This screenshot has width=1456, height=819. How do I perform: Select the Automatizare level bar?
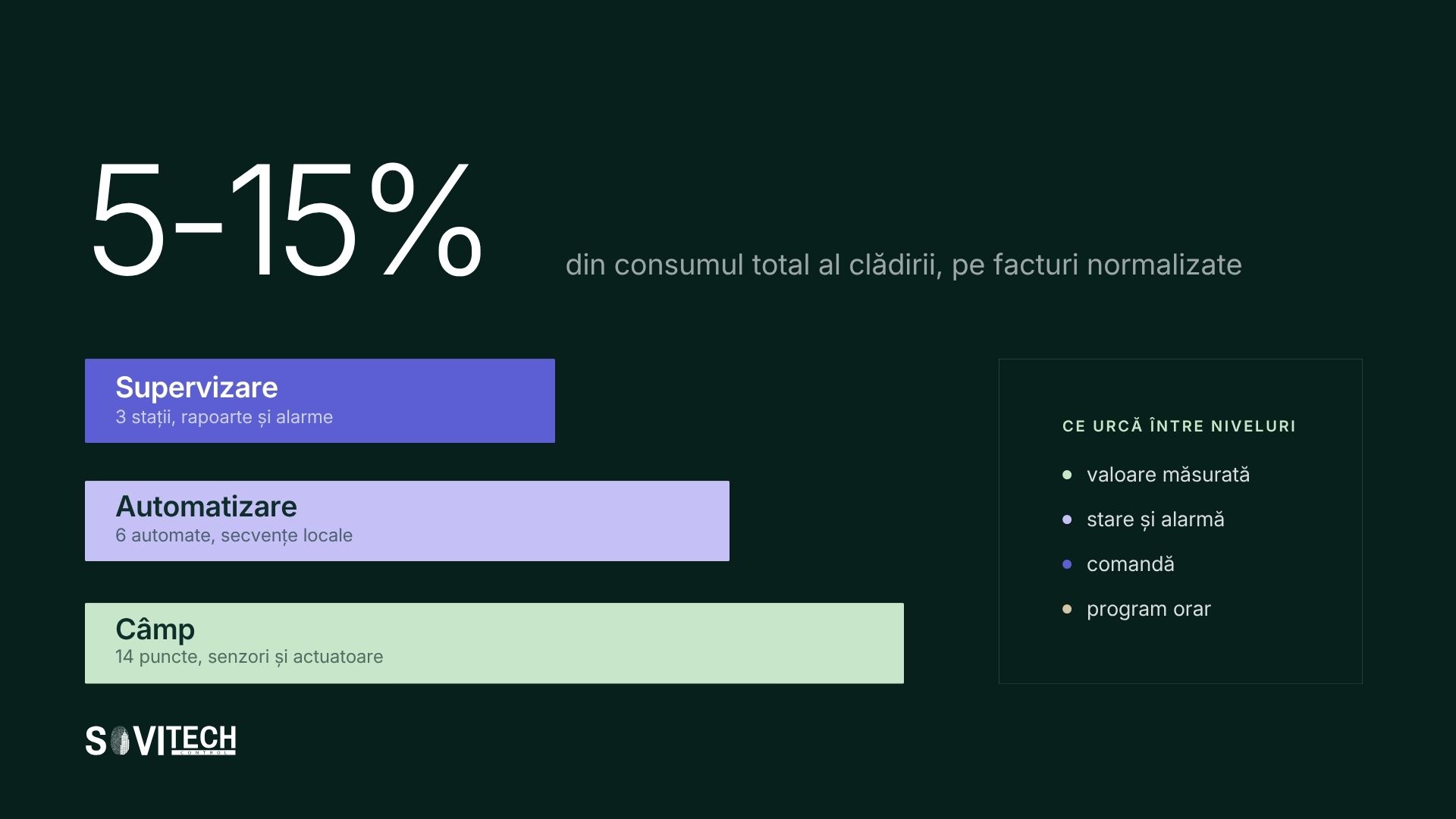point(407,521)
